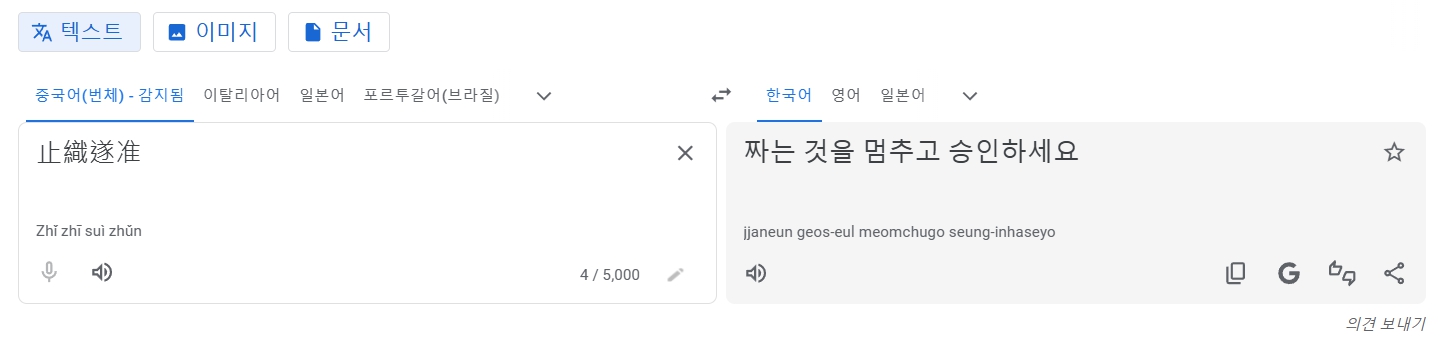The height and width of the screenshot is (361, 1446).
Task: Click the microphone voice input icon
Action: [x=49, y=272]
